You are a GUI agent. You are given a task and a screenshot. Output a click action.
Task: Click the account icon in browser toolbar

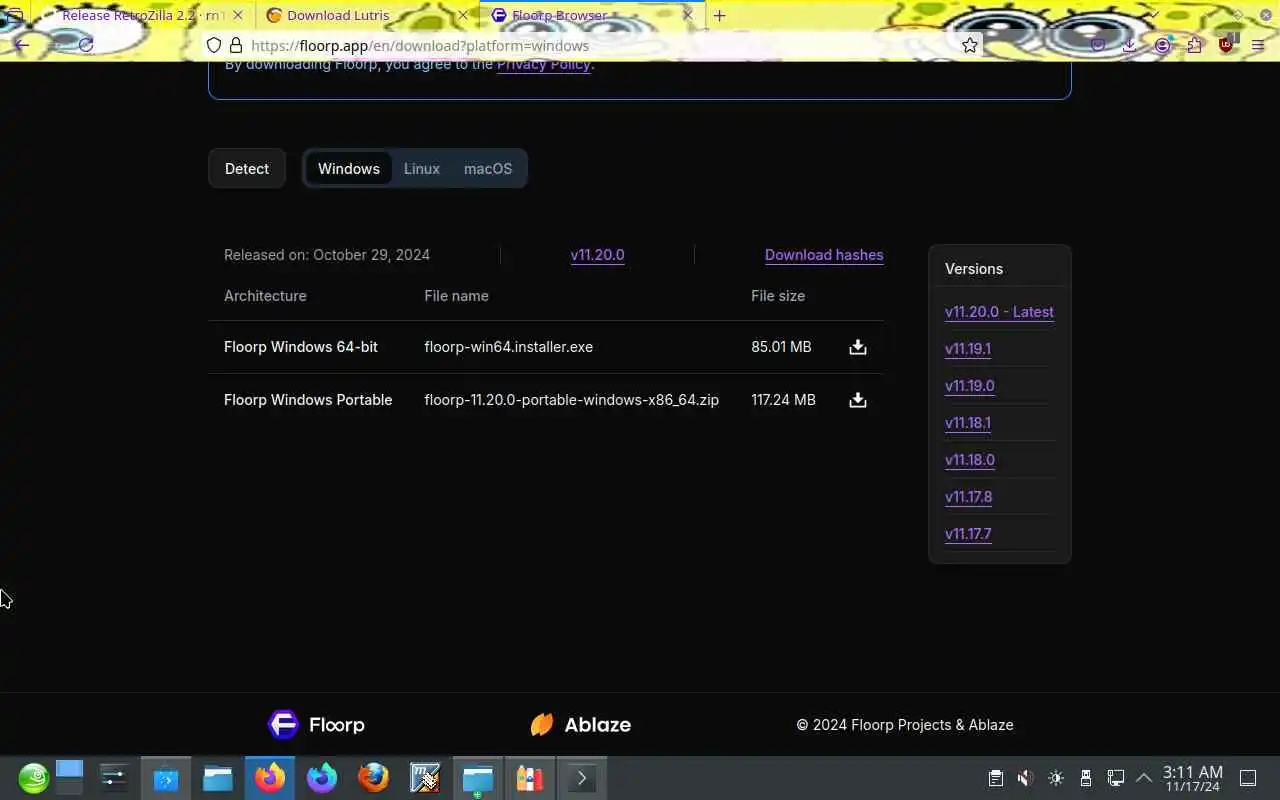[x=1162, y=45]
